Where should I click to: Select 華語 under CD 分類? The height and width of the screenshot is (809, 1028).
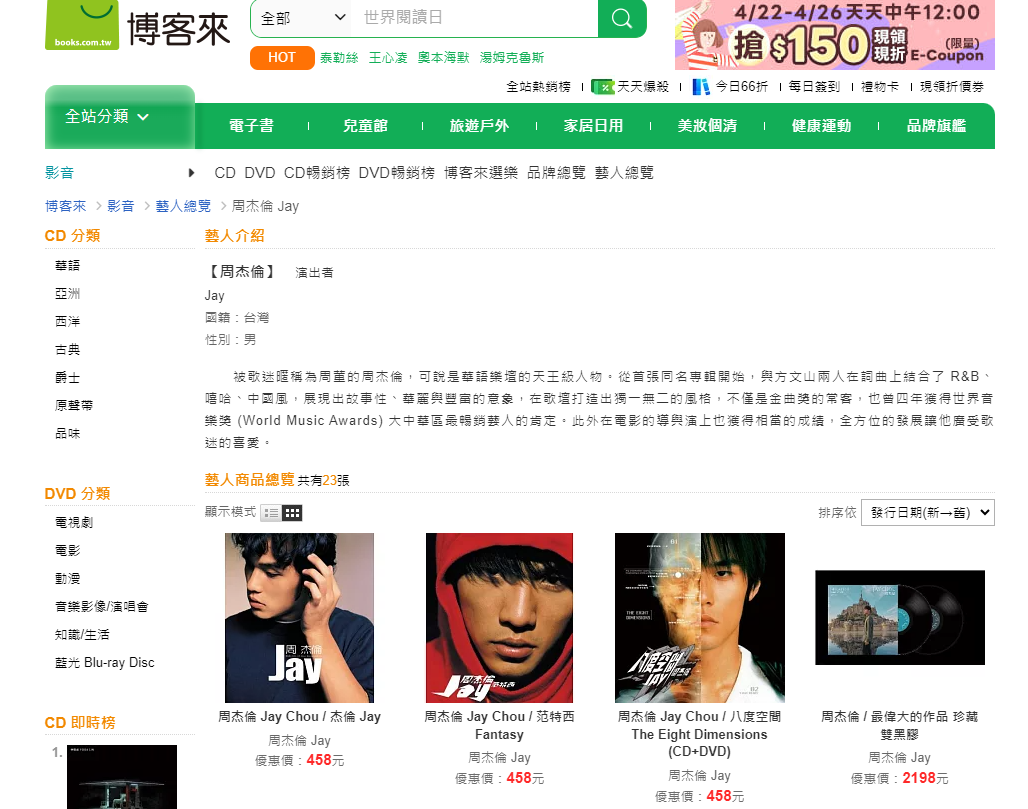click(x=68, y=266)
